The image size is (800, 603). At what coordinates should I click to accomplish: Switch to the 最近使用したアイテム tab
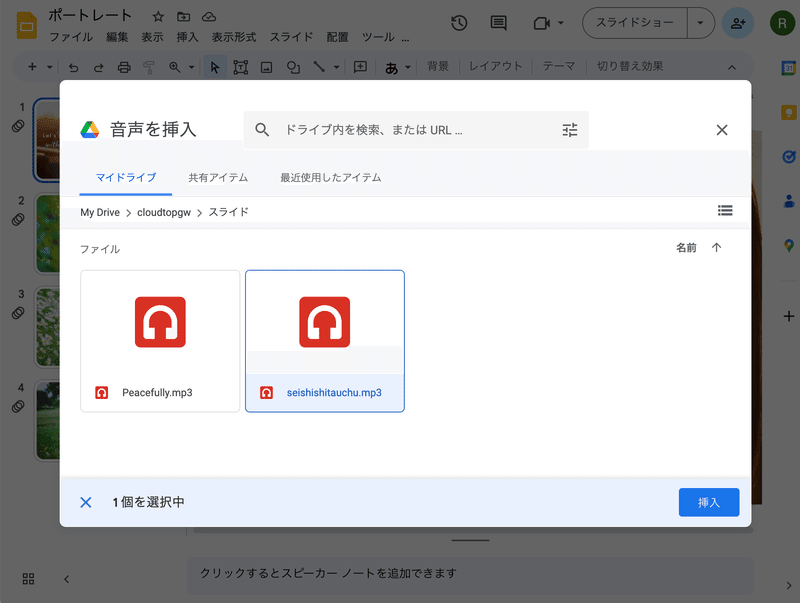click(x=330, y=178)
